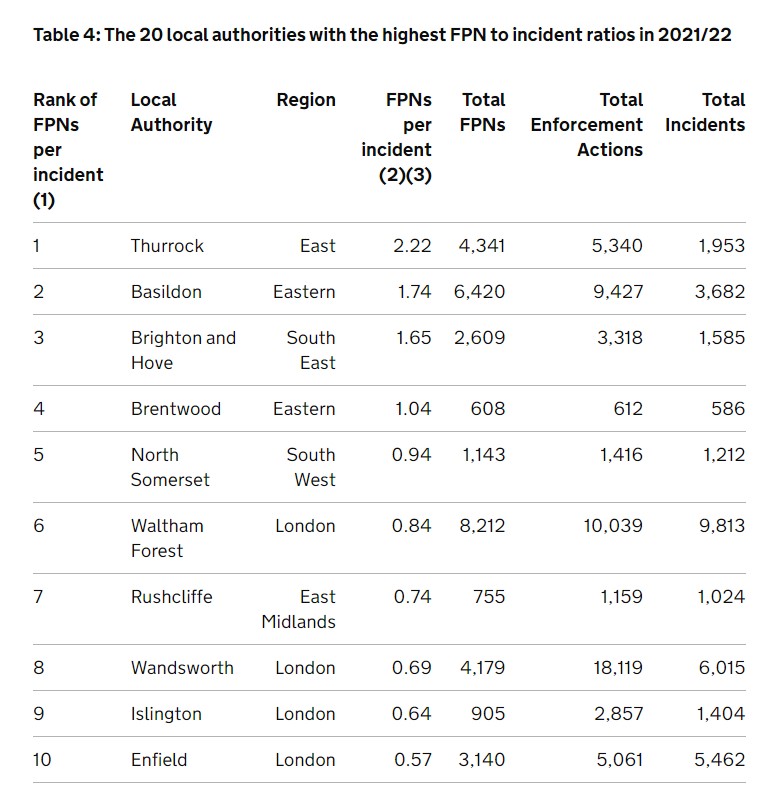Select the Local Authority column header

pyautogui.click(x=171, y=112)
